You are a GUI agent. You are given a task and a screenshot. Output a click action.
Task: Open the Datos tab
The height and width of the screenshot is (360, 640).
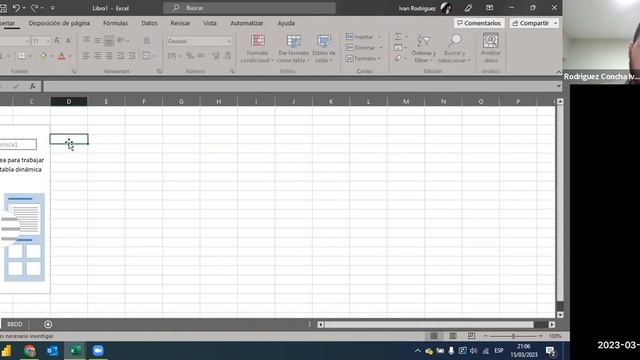click(x=149, y=23)
